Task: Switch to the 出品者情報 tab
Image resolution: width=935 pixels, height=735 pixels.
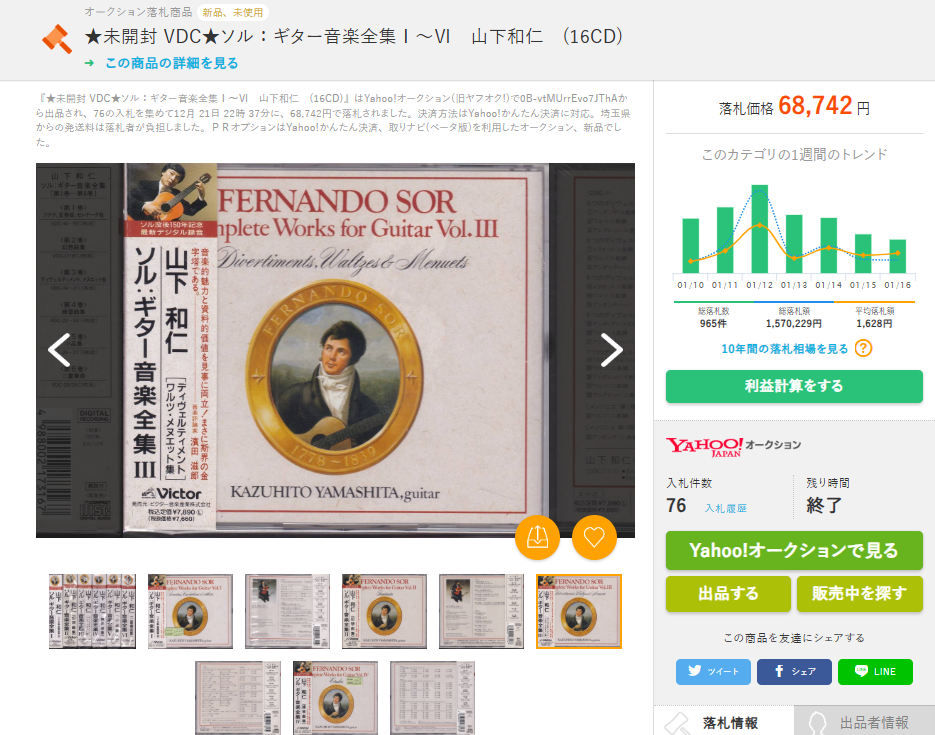Action: tap(865, 721)
